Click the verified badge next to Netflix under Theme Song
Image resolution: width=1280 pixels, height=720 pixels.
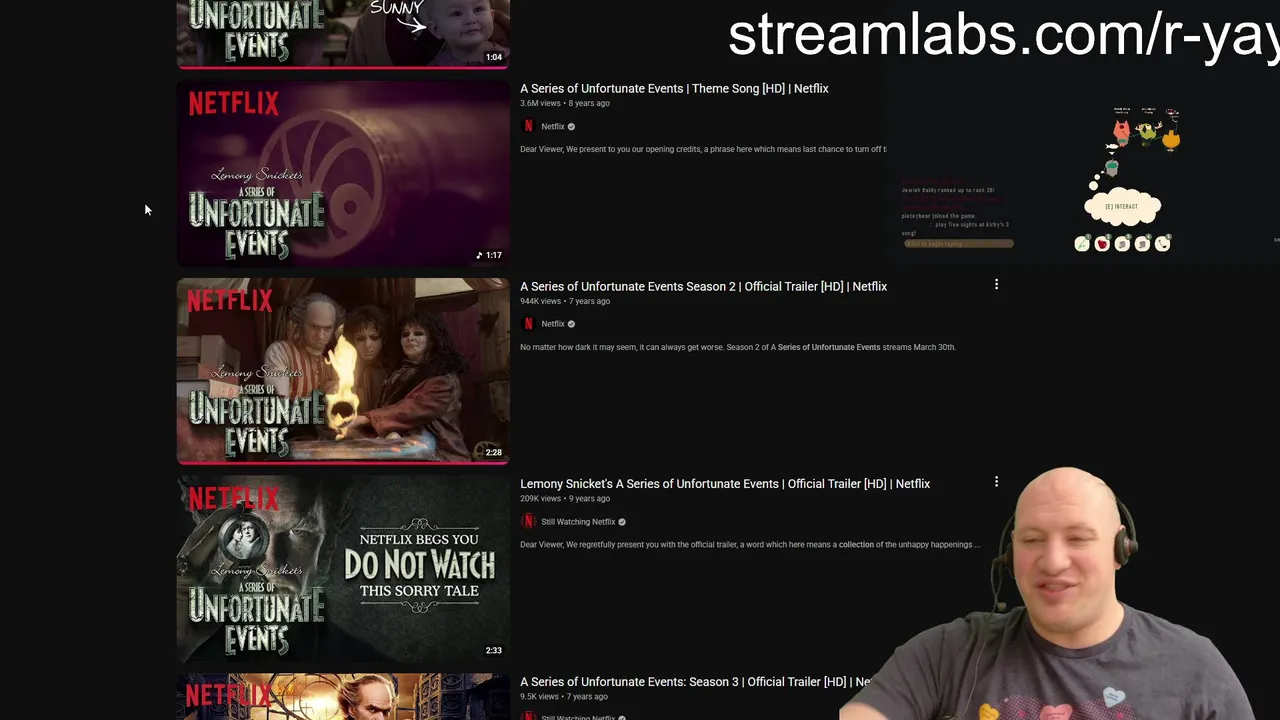point(571,127)
